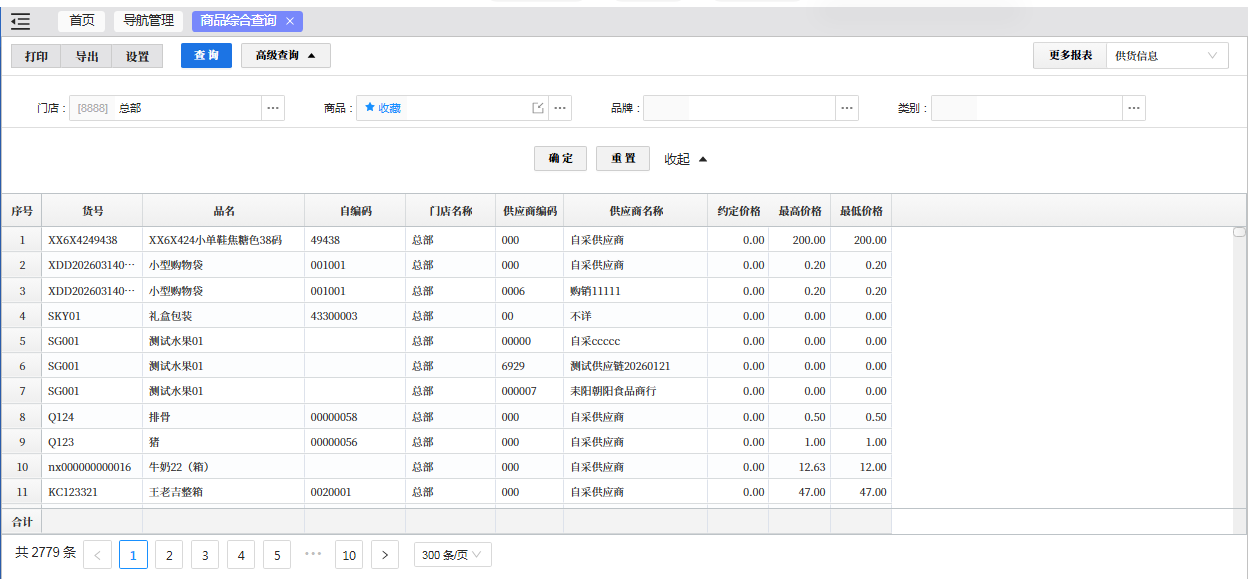Viewport: 1248px width, 579px height.
Task: Jump ahead using the pagination ellipsis
Action: tap(313, 555)
